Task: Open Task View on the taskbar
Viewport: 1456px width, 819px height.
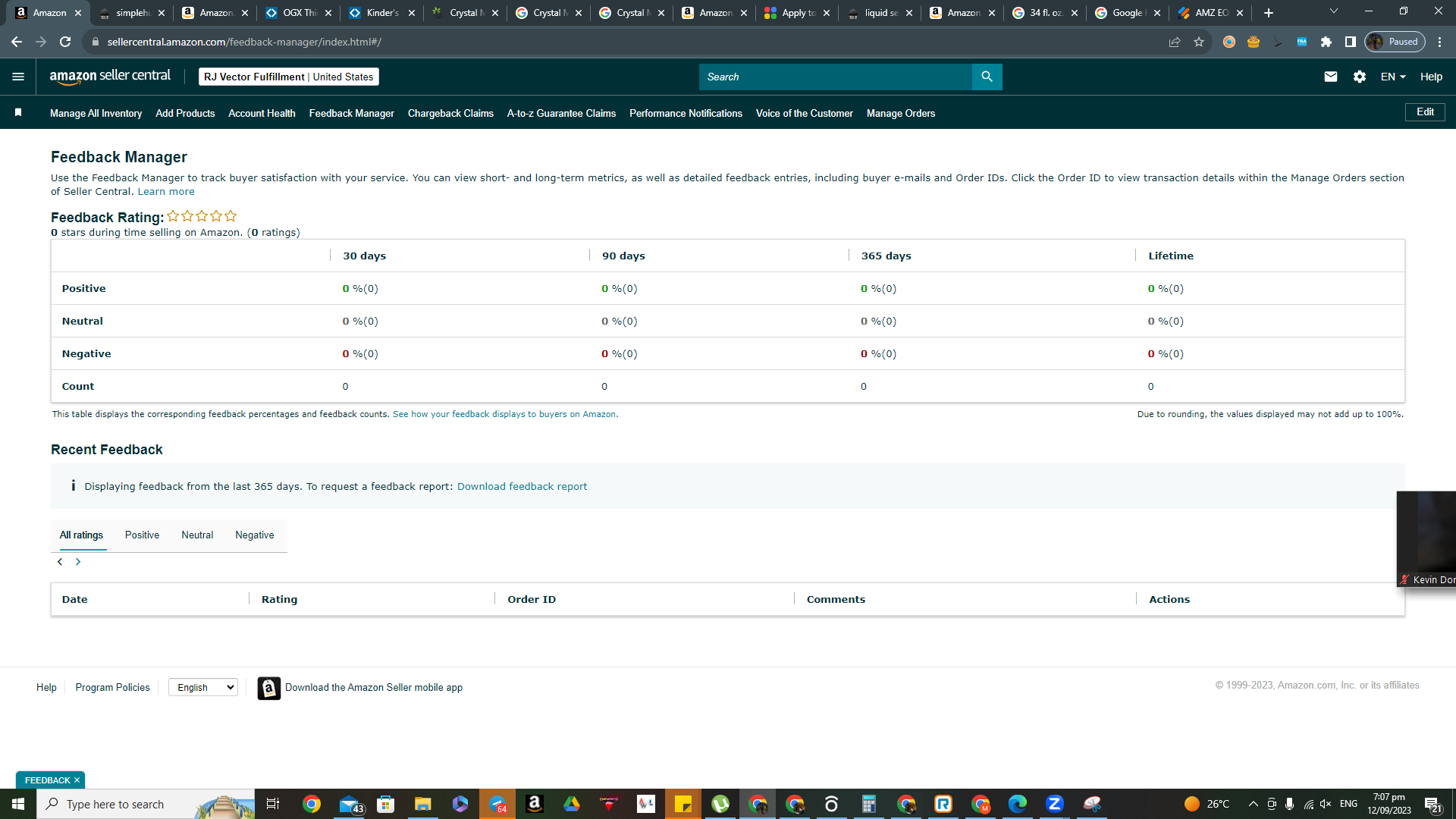Action: [x=273, y=804]
